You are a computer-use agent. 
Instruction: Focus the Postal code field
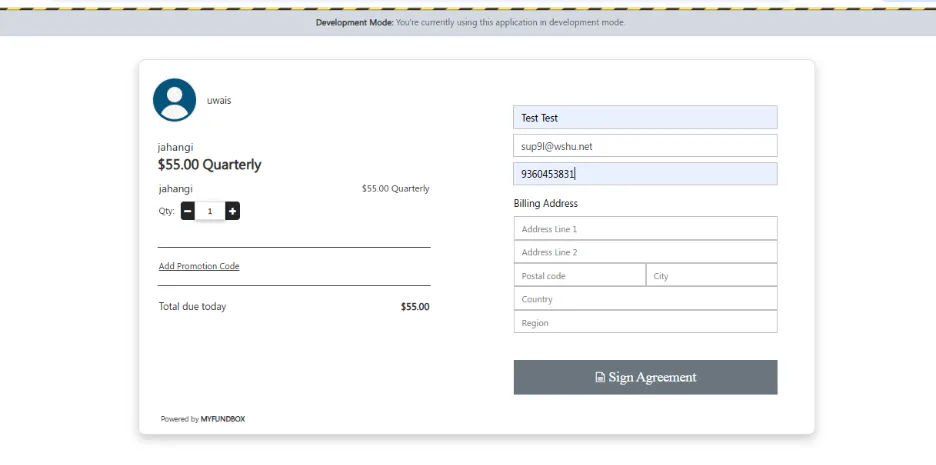580,276
